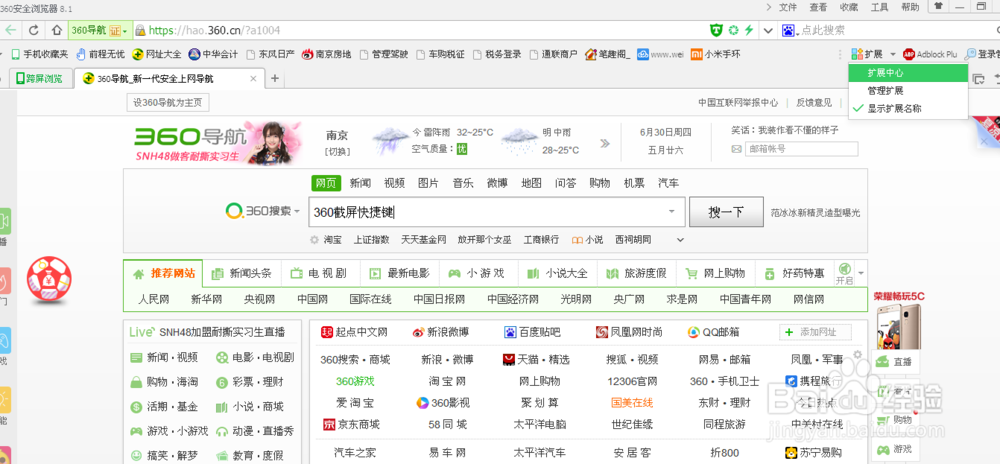Switch city with 切换 under 南京

pyautogui.click(x=337, y=152)
